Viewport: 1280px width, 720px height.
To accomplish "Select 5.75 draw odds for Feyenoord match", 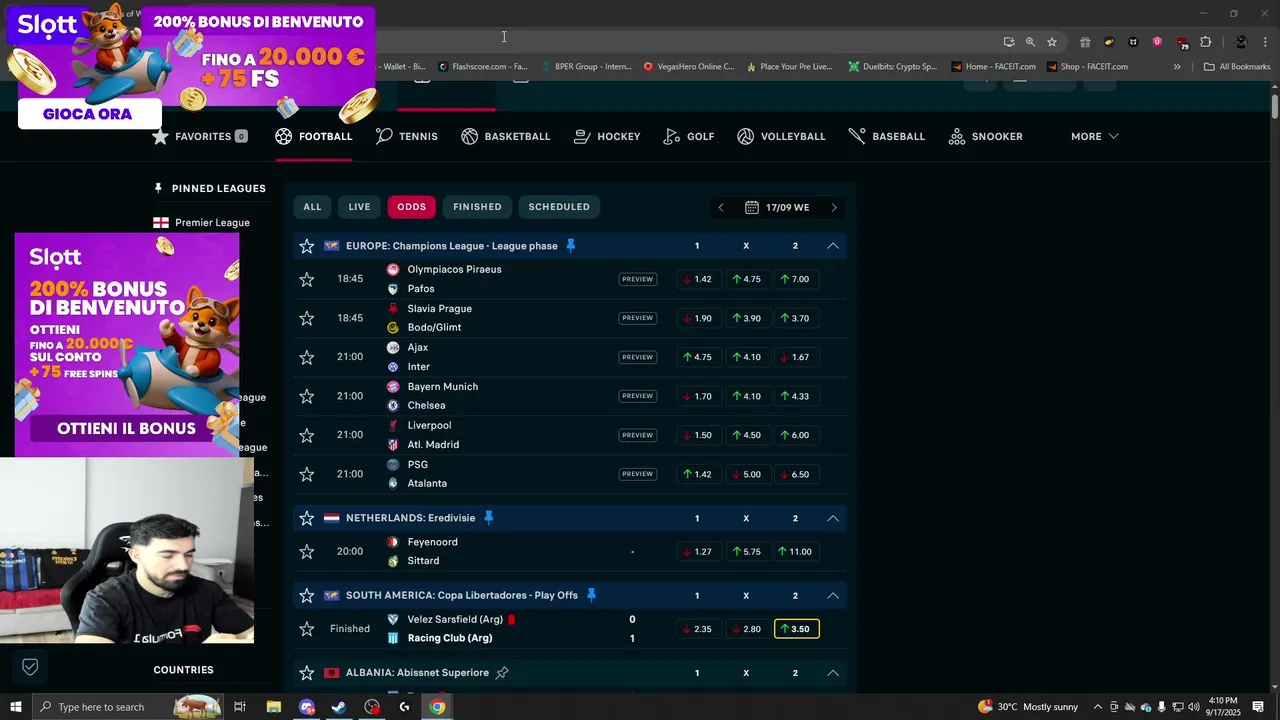I will [746, 551].
